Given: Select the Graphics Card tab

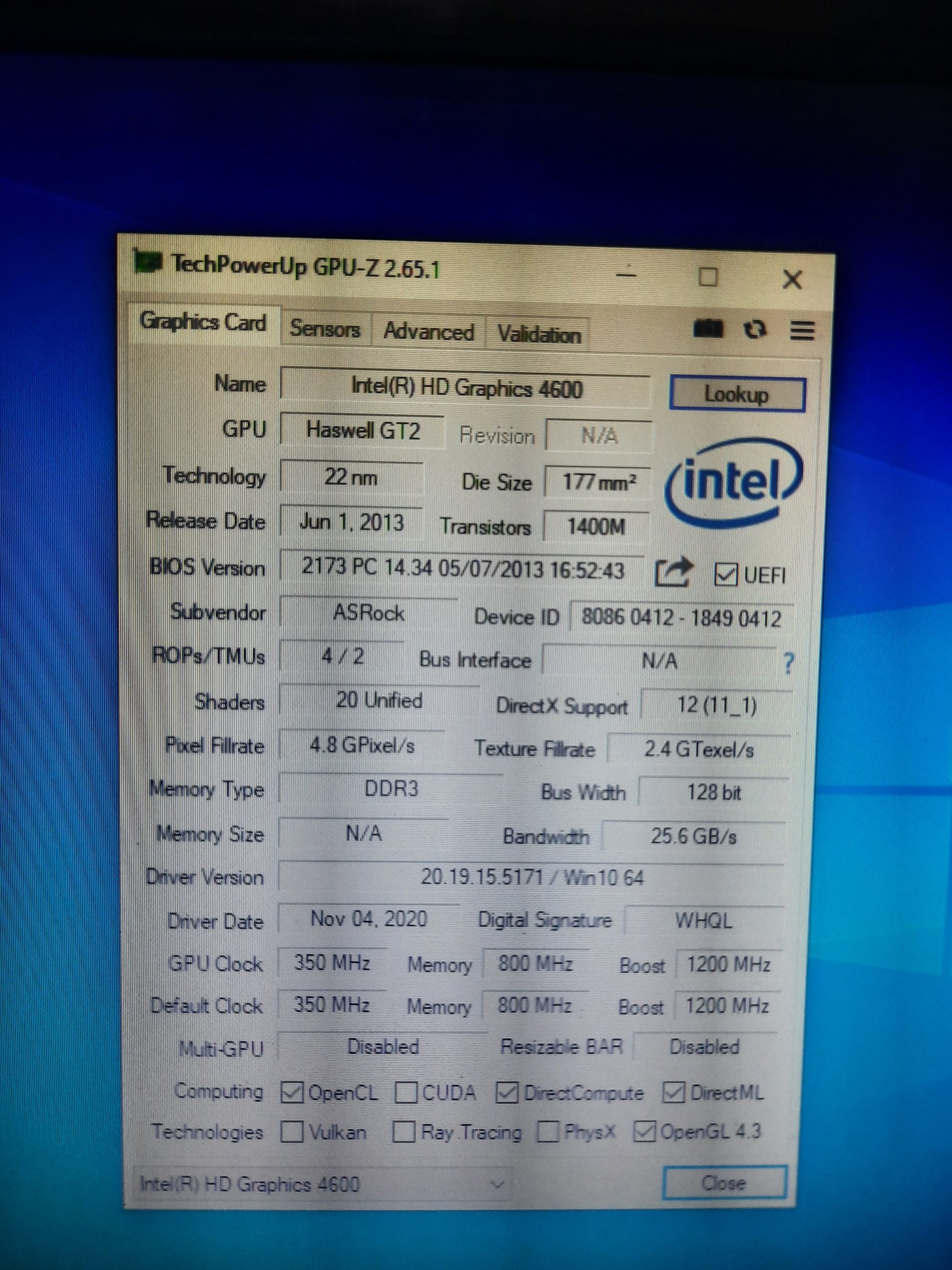Looking at the screenshot, I should (x=203, y=322).
